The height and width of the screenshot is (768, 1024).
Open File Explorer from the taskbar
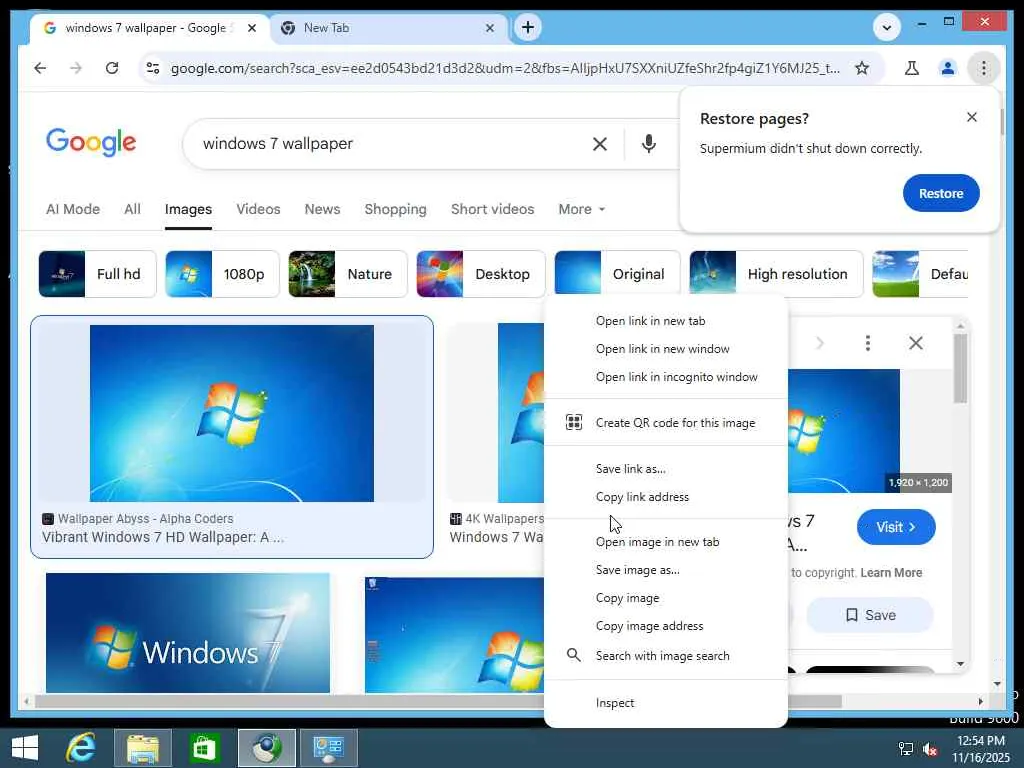[142, 748]
